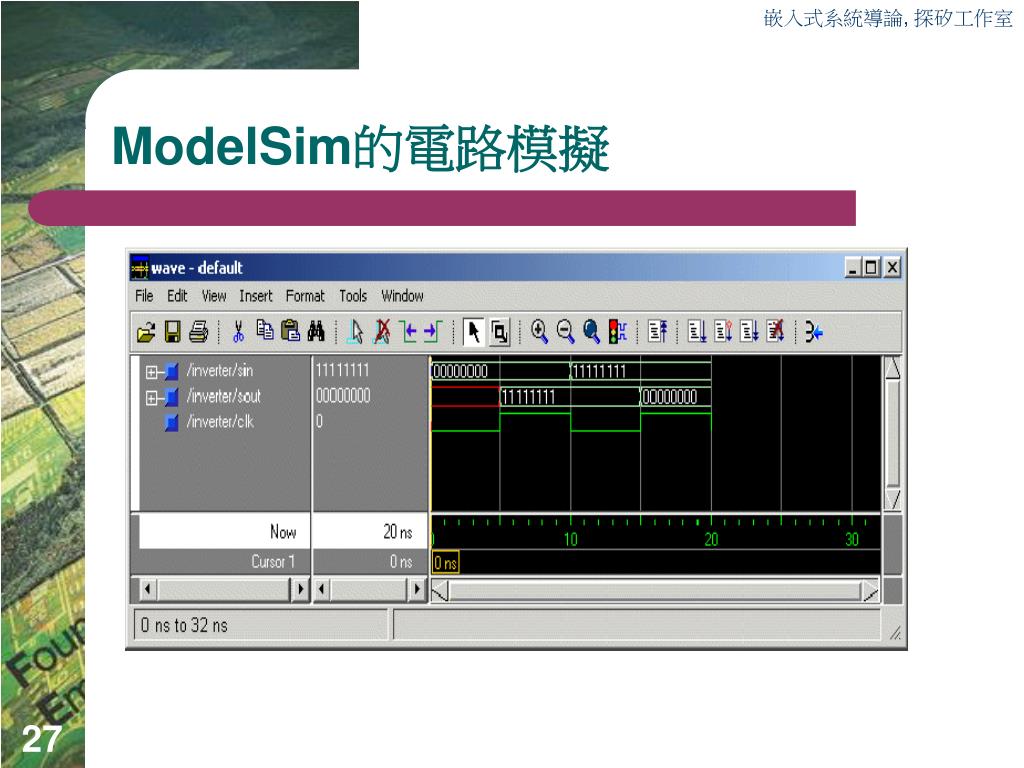
Task: Click values pane left scroll arrow
Action: (x=322, y=589)
